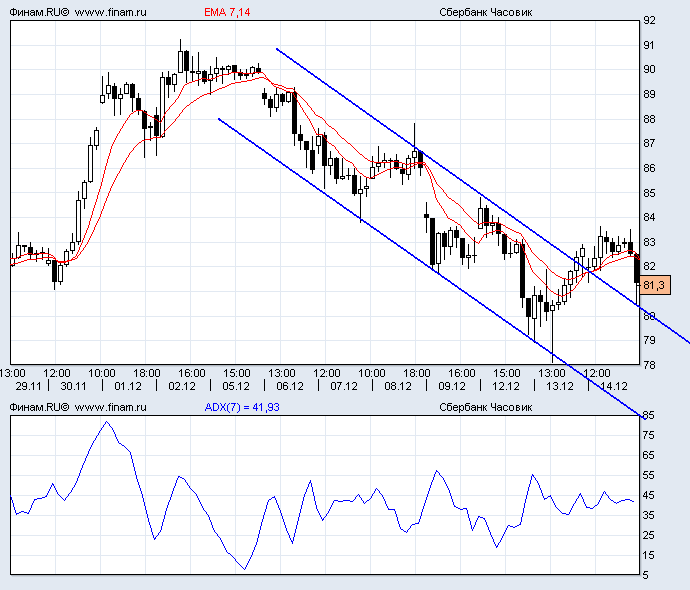The image size is (690, 590).
Task: Click the upper chart's Сбербанк Часовик title
Action: click(485, 12)
